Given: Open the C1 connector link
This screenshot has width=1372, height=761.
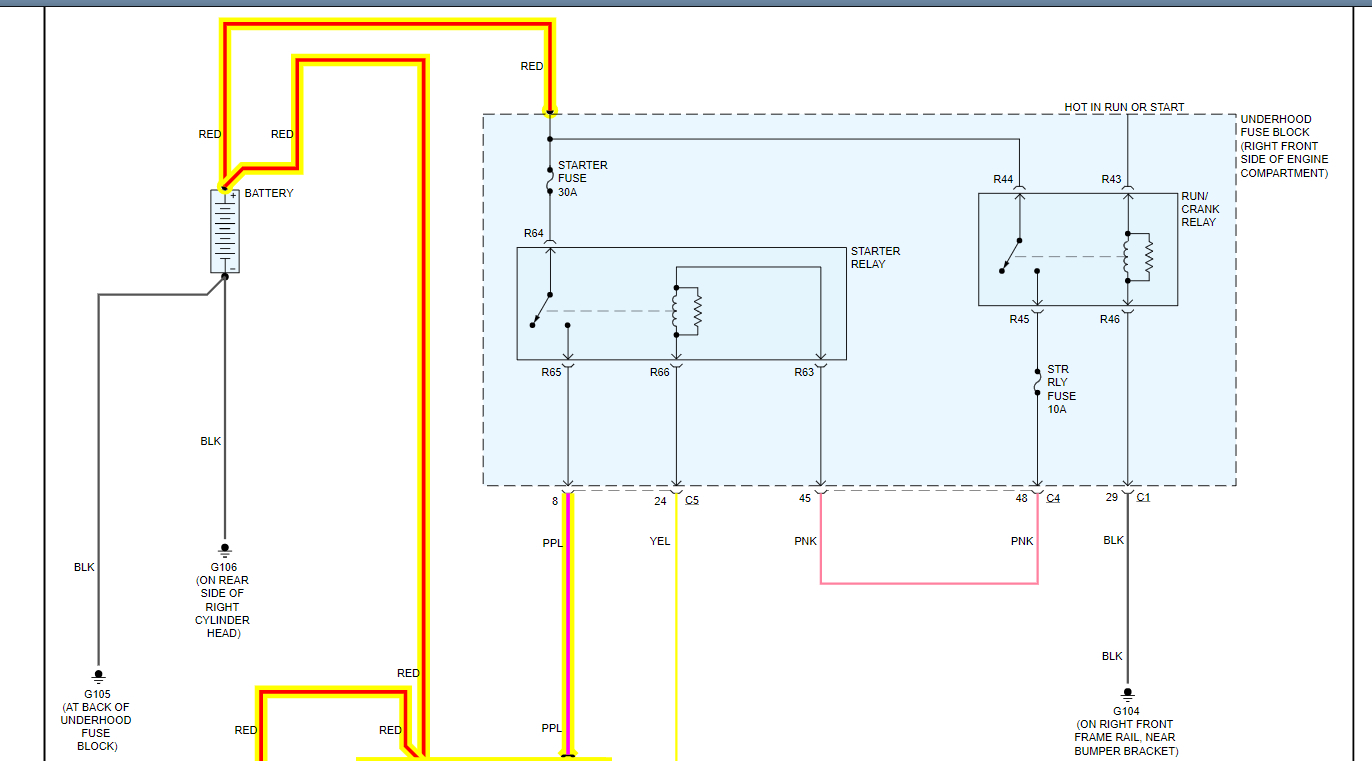Looking at the screenshot, I should tap(1143, 497).
